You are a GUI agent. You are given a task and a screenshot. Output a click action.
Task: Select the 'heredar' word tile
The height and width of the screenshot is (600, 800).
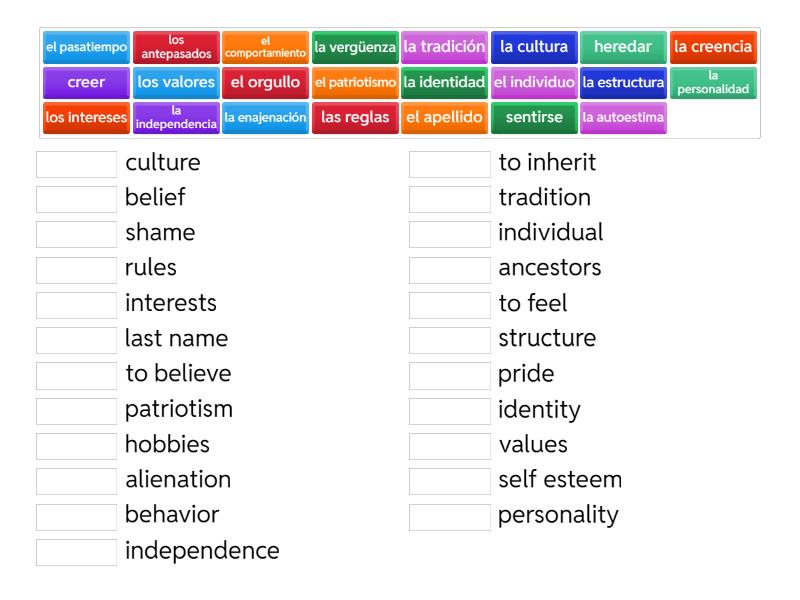623,47
